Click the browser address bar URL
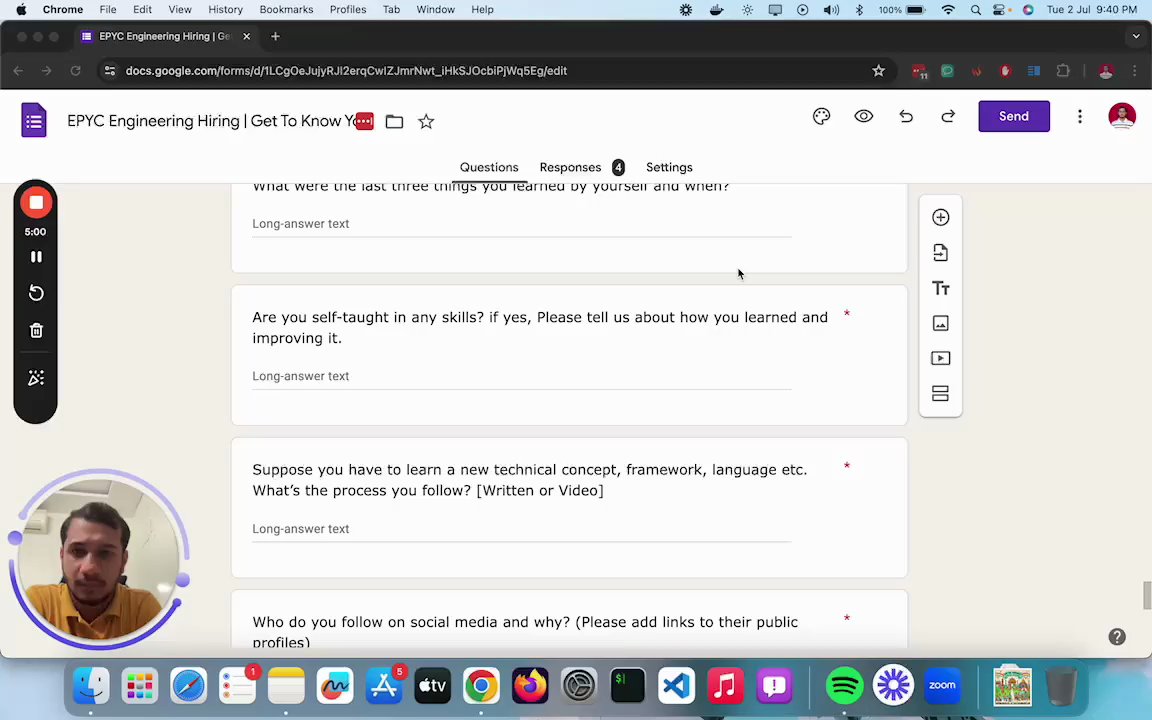 click(346, 71)
